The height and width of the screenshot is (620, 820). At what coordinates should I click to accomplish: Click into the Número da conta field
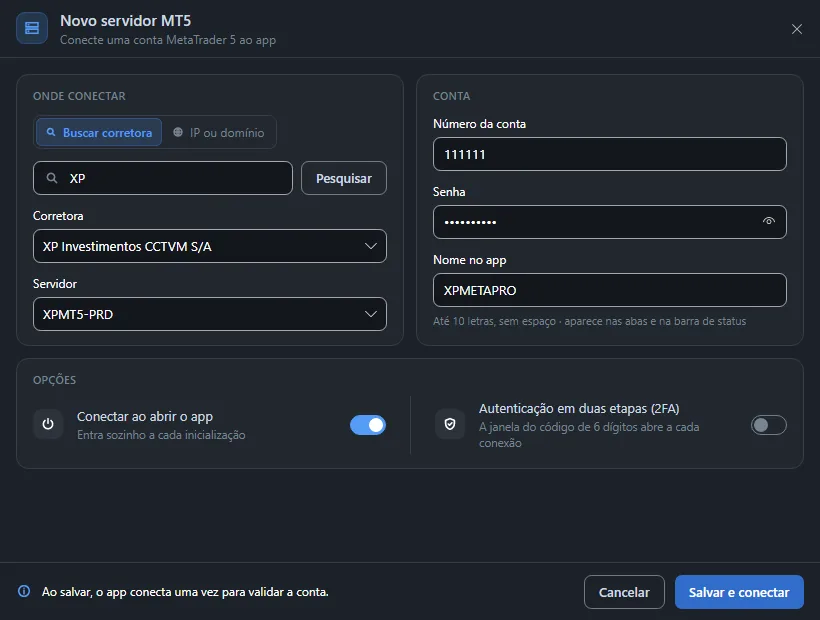tap(610, 154)
